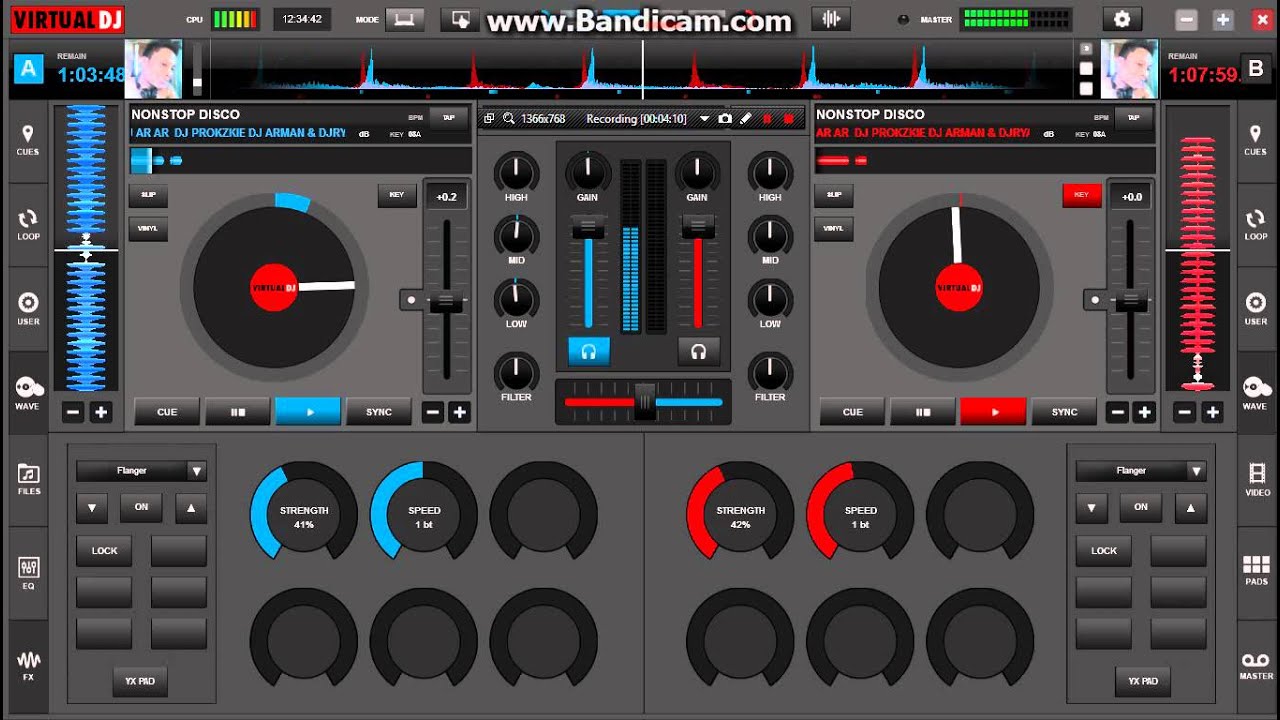Open the FX panel
Viewport: 1280px width, 720px height.
click(x=28, y=665)
